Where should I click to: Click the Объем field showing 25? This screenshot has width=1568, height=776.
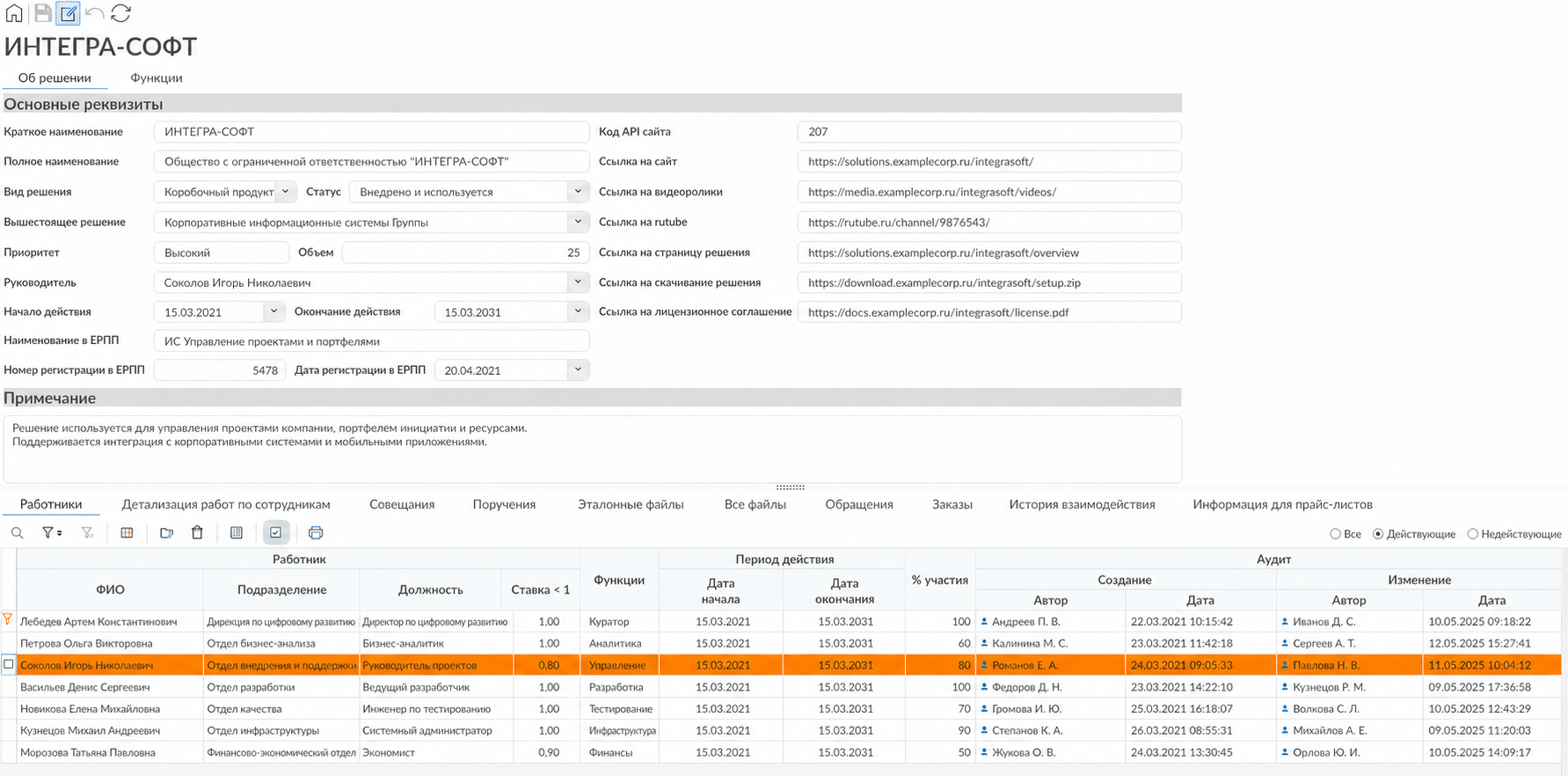coord(465,253)
